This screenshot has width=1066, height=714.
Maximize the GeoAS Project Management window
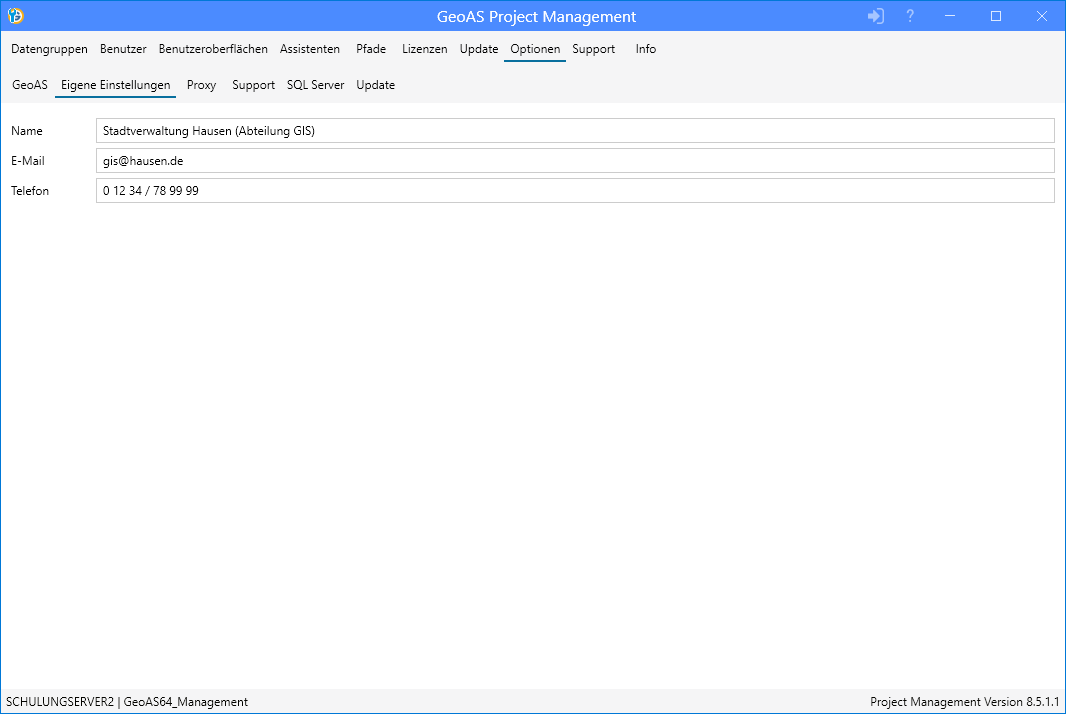click(996, 16)
